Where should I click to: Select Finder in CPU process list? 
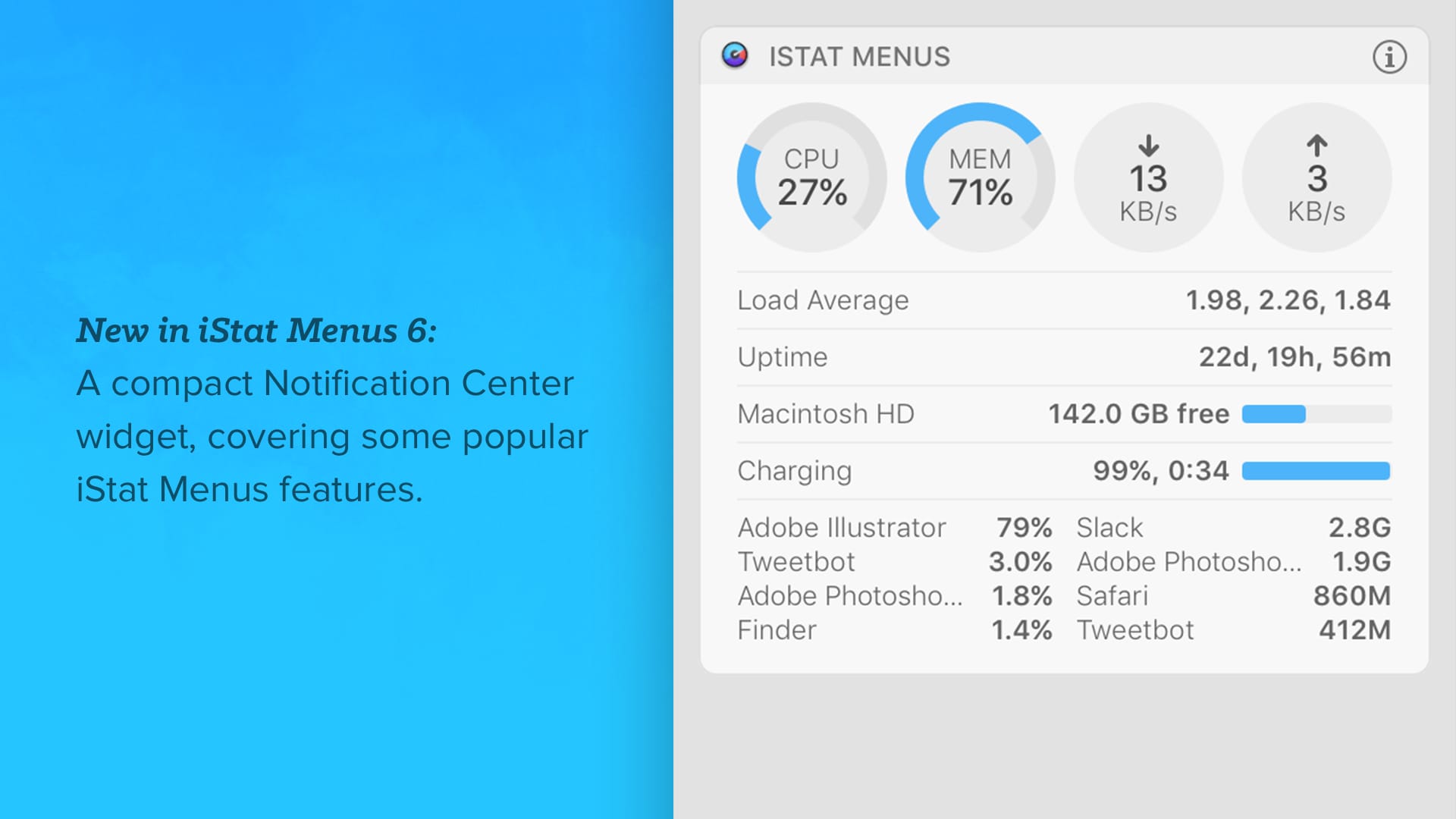(x=777, y=630)
